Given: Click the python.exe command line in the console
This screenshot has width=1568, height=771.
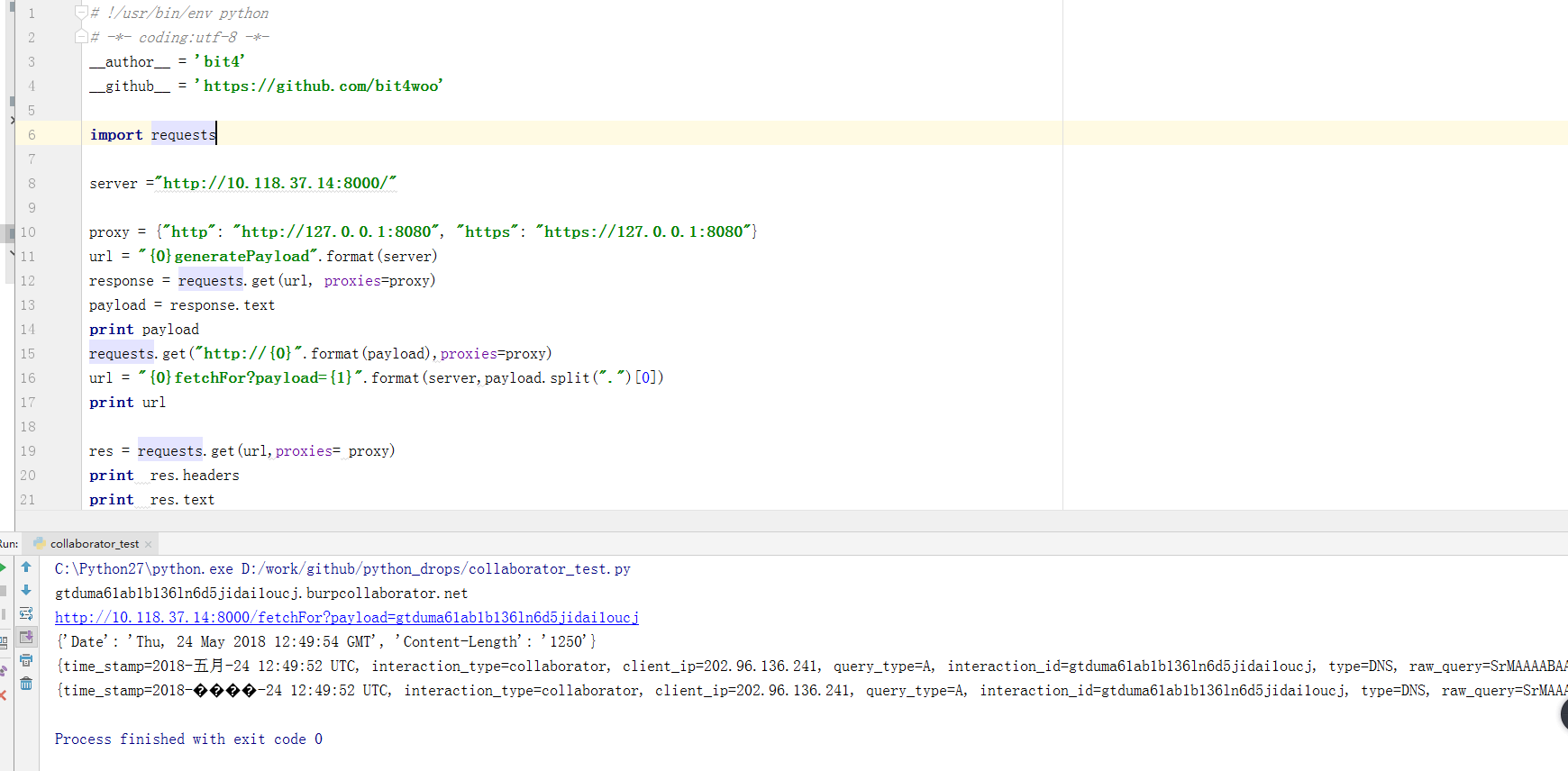Looking at the screenshot, I should coord(342,569).
